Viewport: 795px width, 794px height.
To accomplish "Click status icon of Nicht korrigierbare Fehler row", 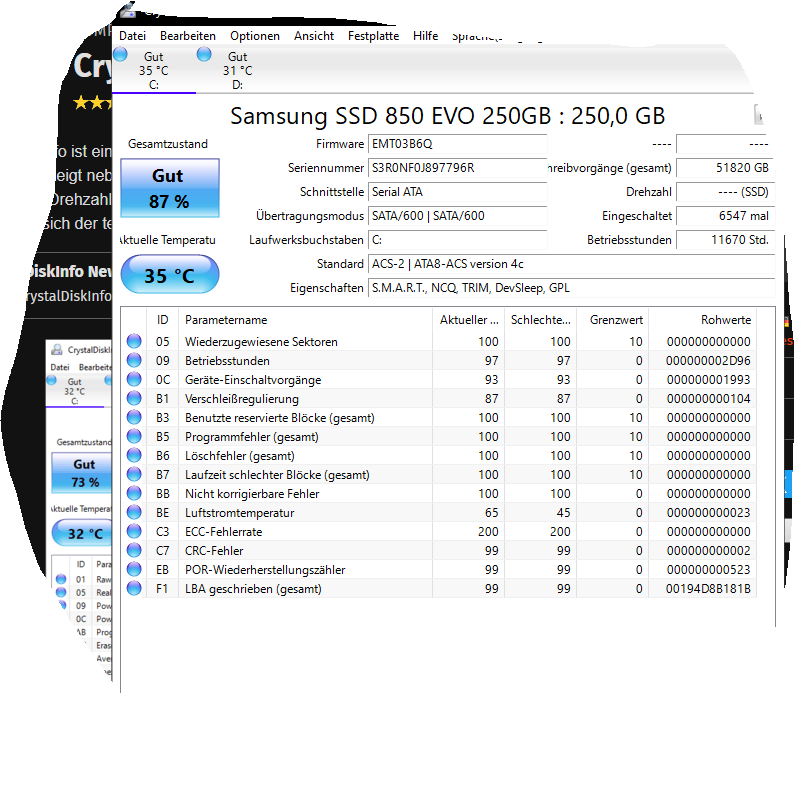I will (x=134, y=493).
